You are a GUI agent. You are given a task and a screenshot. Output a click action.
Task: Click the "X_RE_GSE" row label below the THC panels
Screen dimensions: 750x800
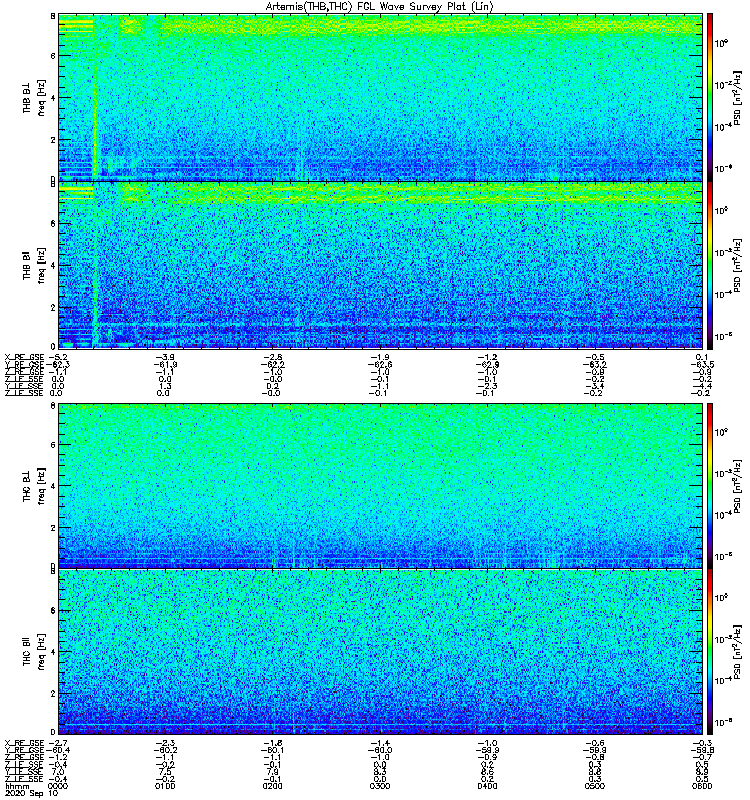[x=24, y=743]
